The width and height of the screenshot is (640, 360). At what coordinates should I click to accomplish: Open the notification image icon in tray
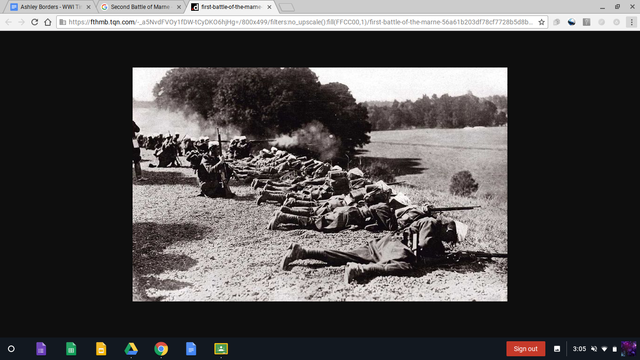[557, 349]
